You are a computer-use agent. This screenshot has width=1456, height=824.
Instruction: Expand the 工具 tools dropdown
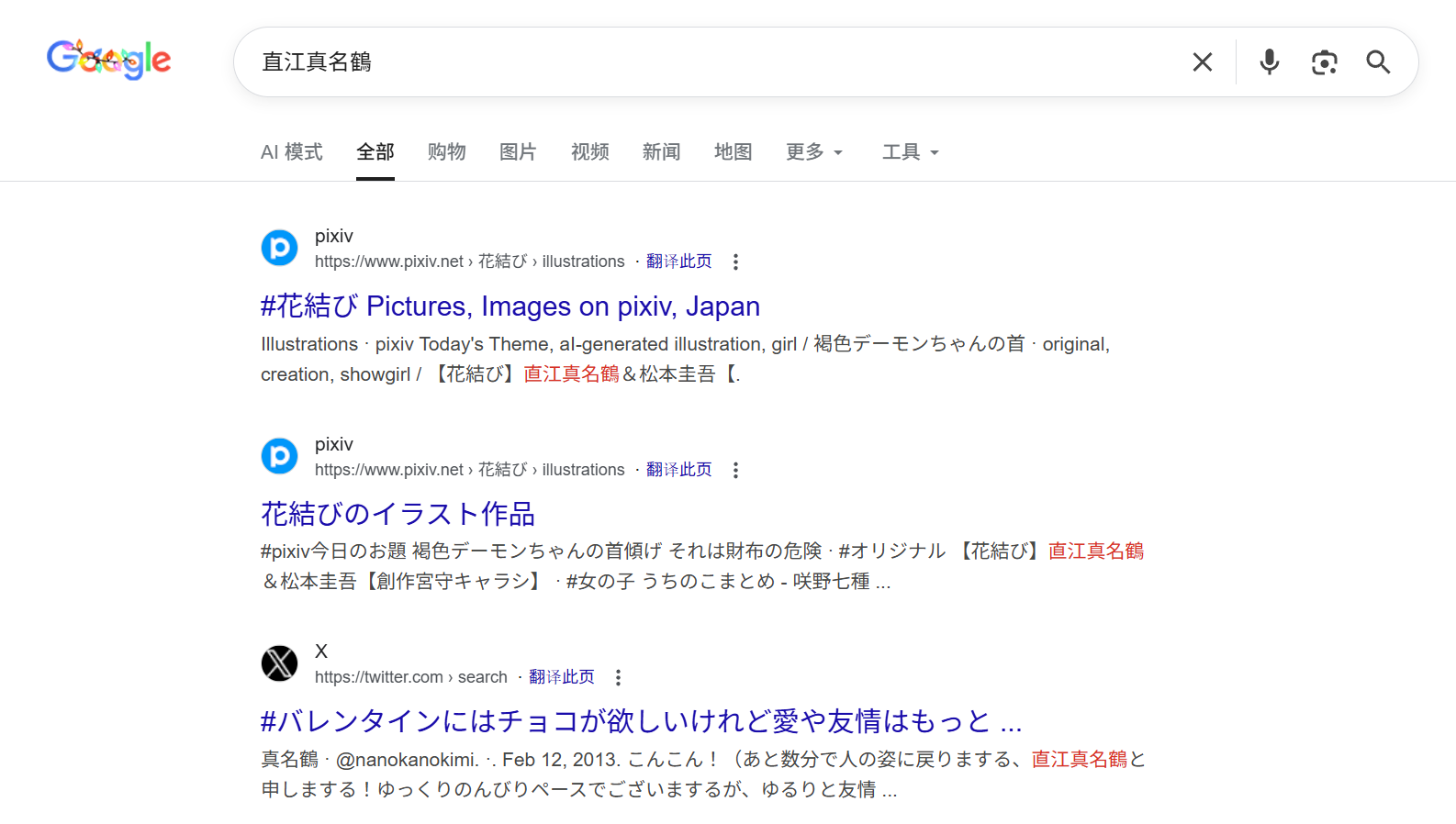pos(910,152)
